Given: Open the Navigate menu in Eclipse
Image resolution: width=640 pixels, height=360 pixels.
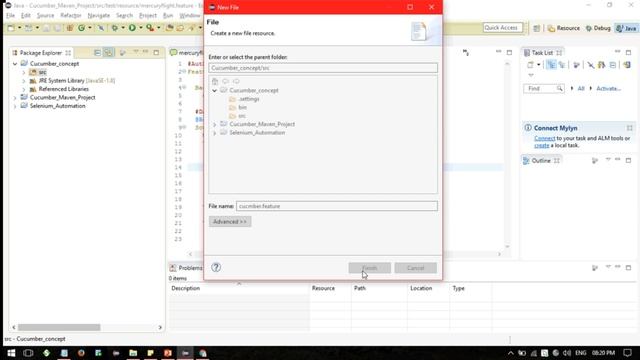Looking at the screenshot, I should (x=99, y=16).
